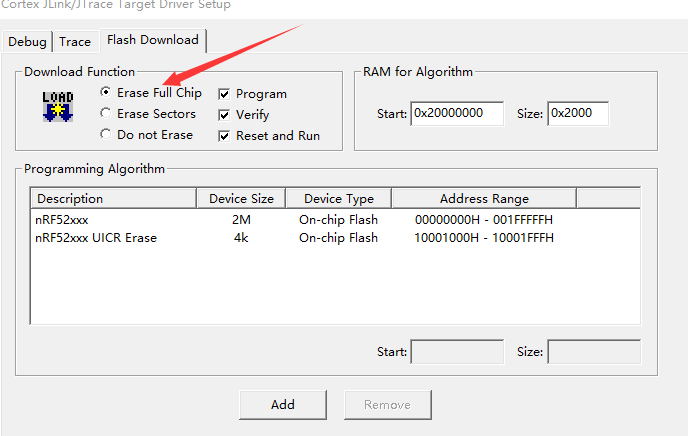The image size is (688, 436).
Task: Click Programming Algorithm Start field
Action: pos(457,352)
